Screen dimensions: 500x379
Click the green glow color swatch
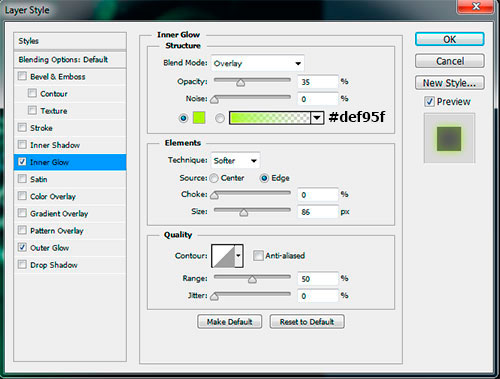199,118
